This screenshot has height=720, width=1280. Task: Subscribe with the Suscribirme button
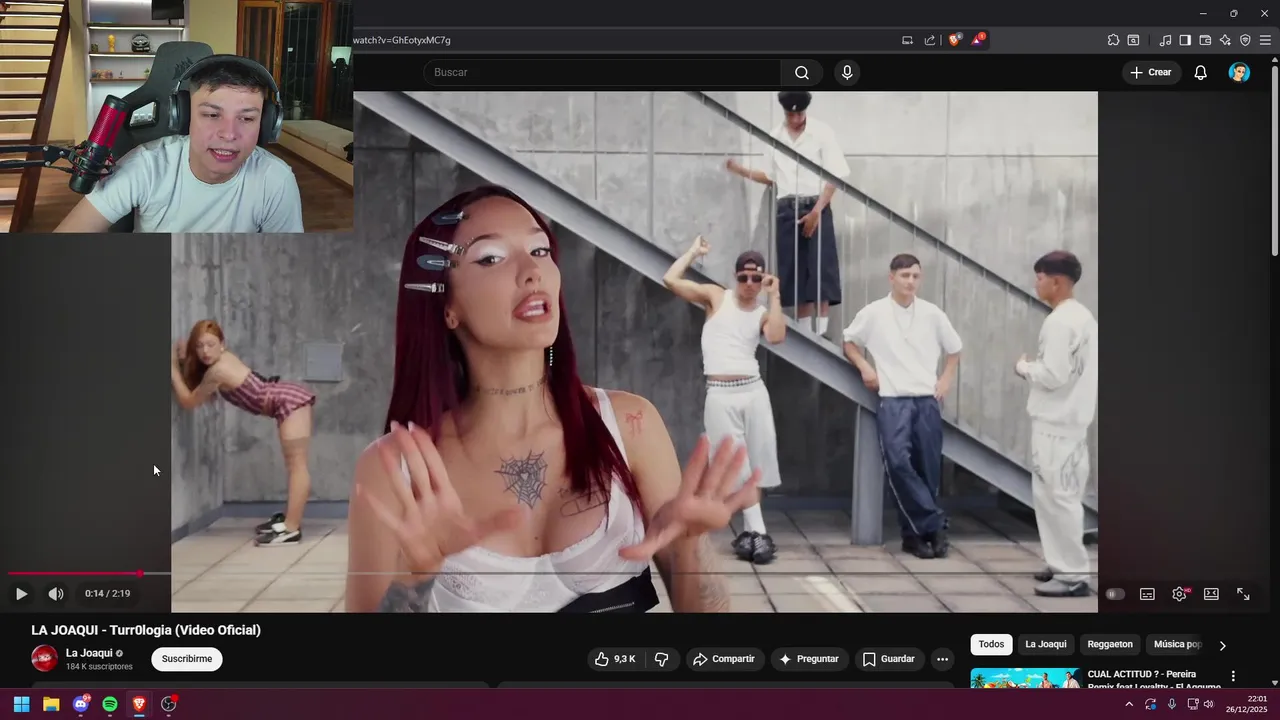coord(187,659)
